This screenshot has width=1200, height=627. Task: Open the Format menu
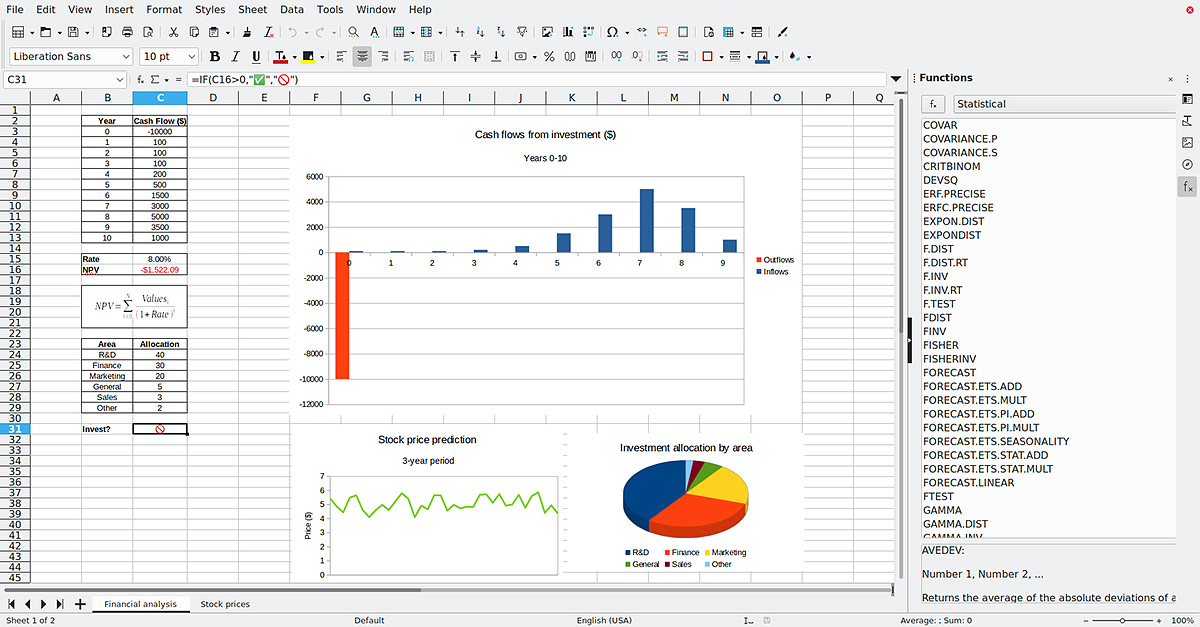164,9
